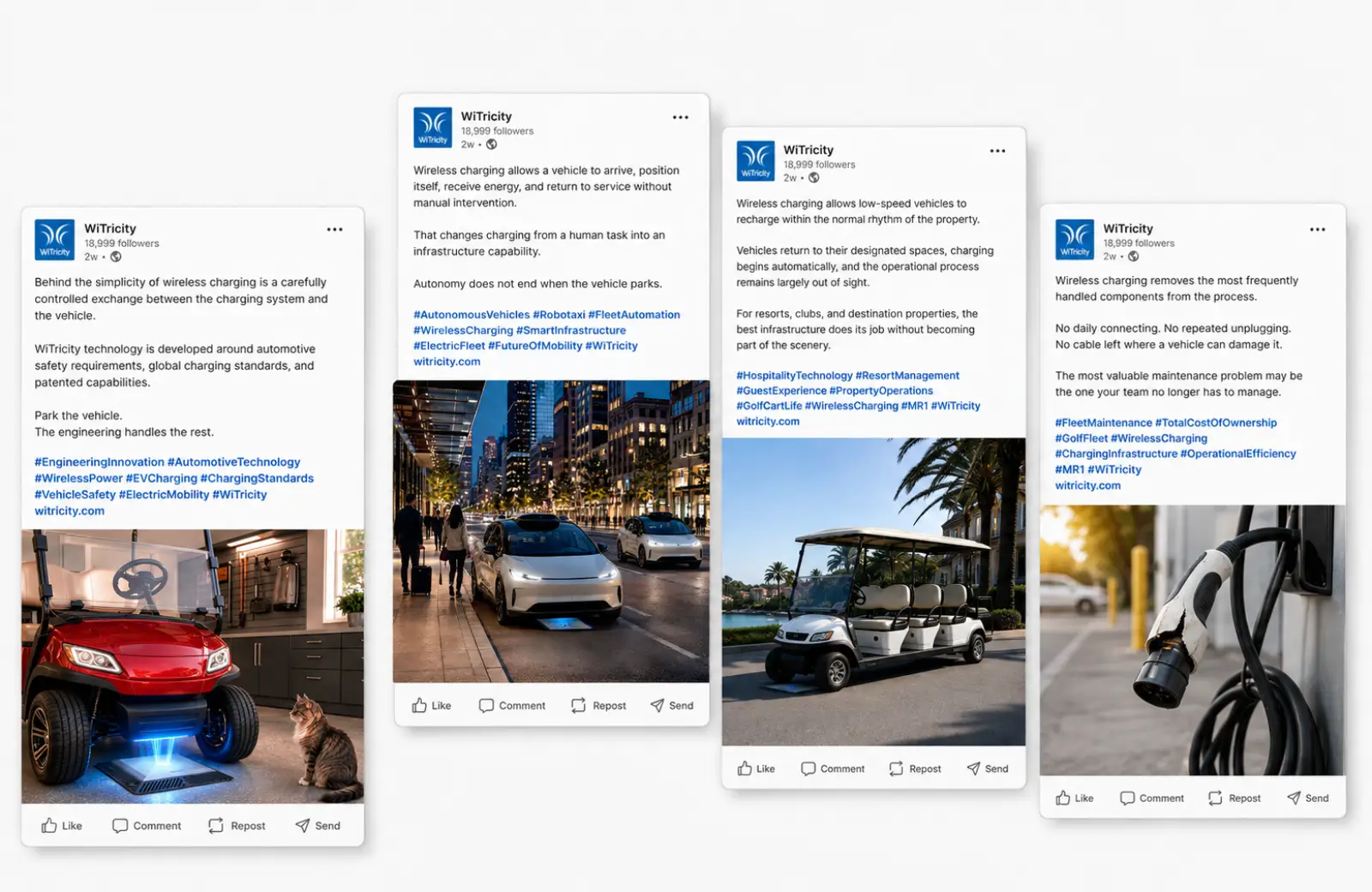Comment on the post with the red golf cart
Screen dimensions: 1372x892
(x=147, y=825)
